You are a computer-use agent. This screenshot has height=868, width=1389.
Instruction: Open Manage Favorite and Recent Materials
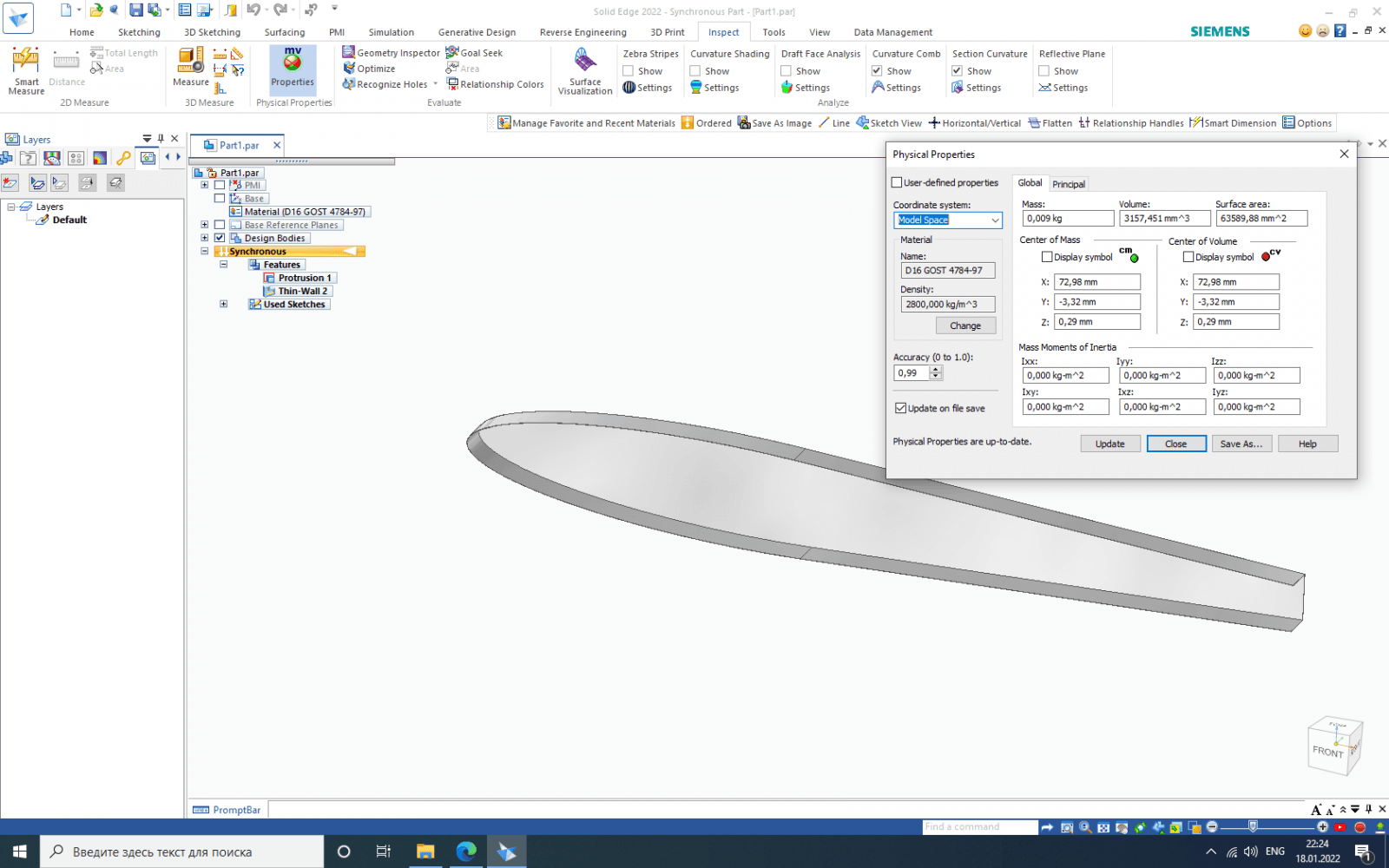click(x=586, y=123)
